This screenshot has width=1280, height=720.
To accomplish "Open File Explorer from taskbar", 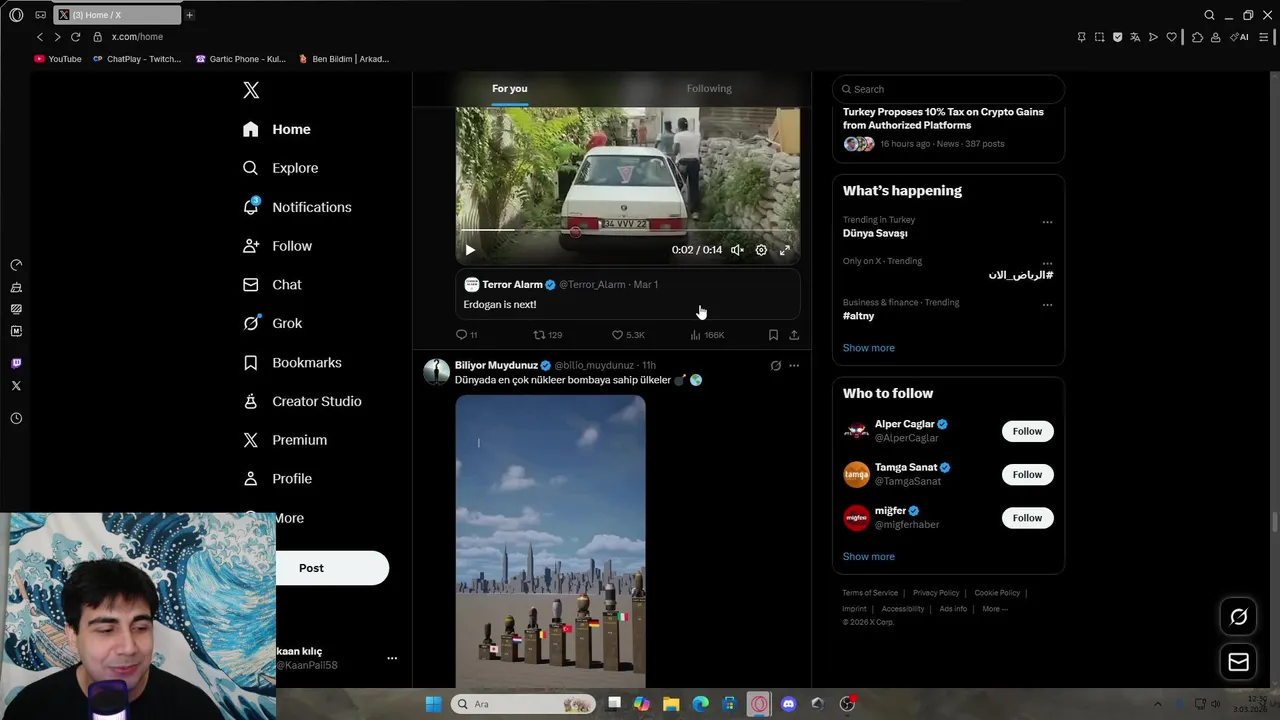I will (x=671, y=704).
